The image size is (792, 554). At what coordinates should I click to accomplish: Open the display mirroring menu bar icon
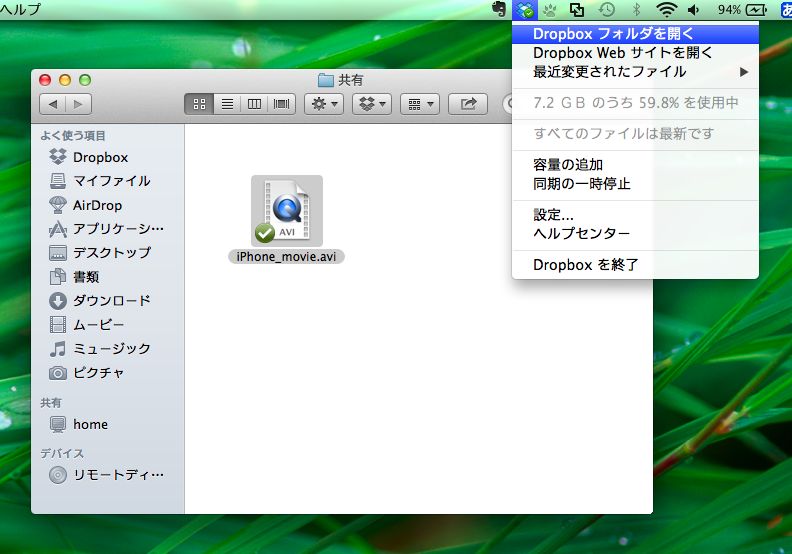(577, 10)
